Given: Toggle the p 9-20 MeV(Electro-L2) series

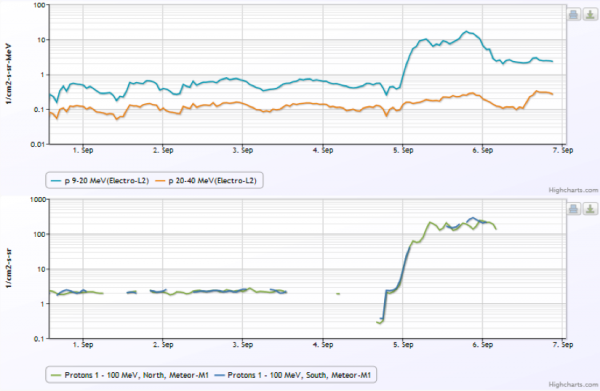Looking at the screenshot, I should tap(100, 181).
